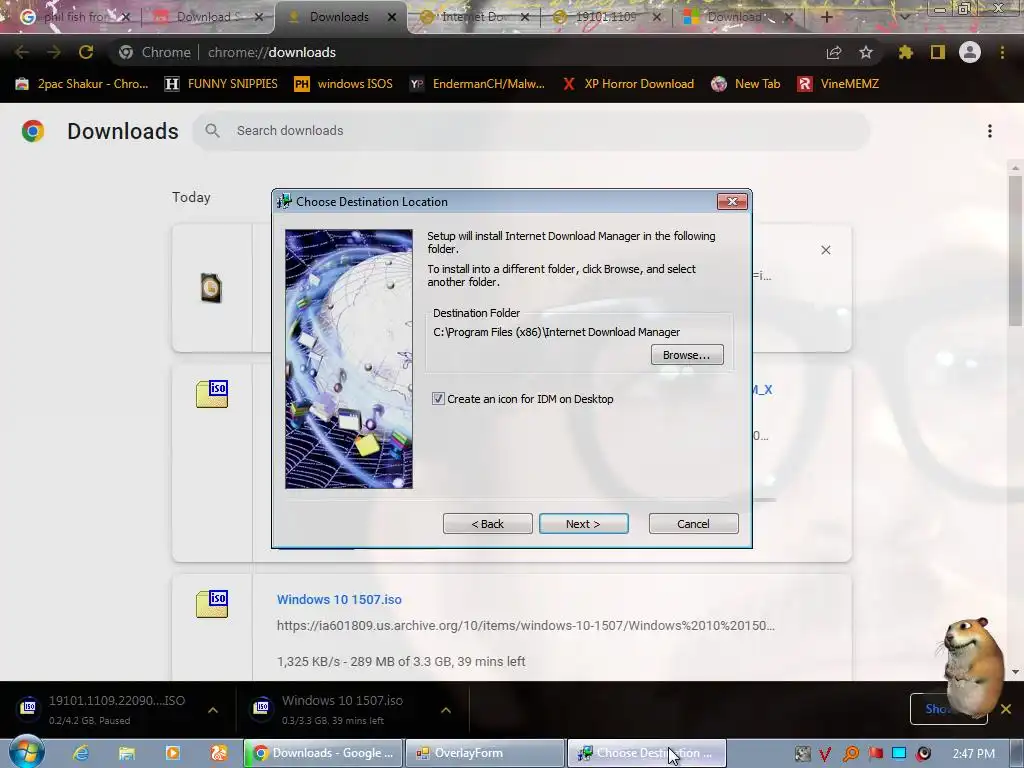Toggle the Chrome side panel icon

[x=938, y=52]
